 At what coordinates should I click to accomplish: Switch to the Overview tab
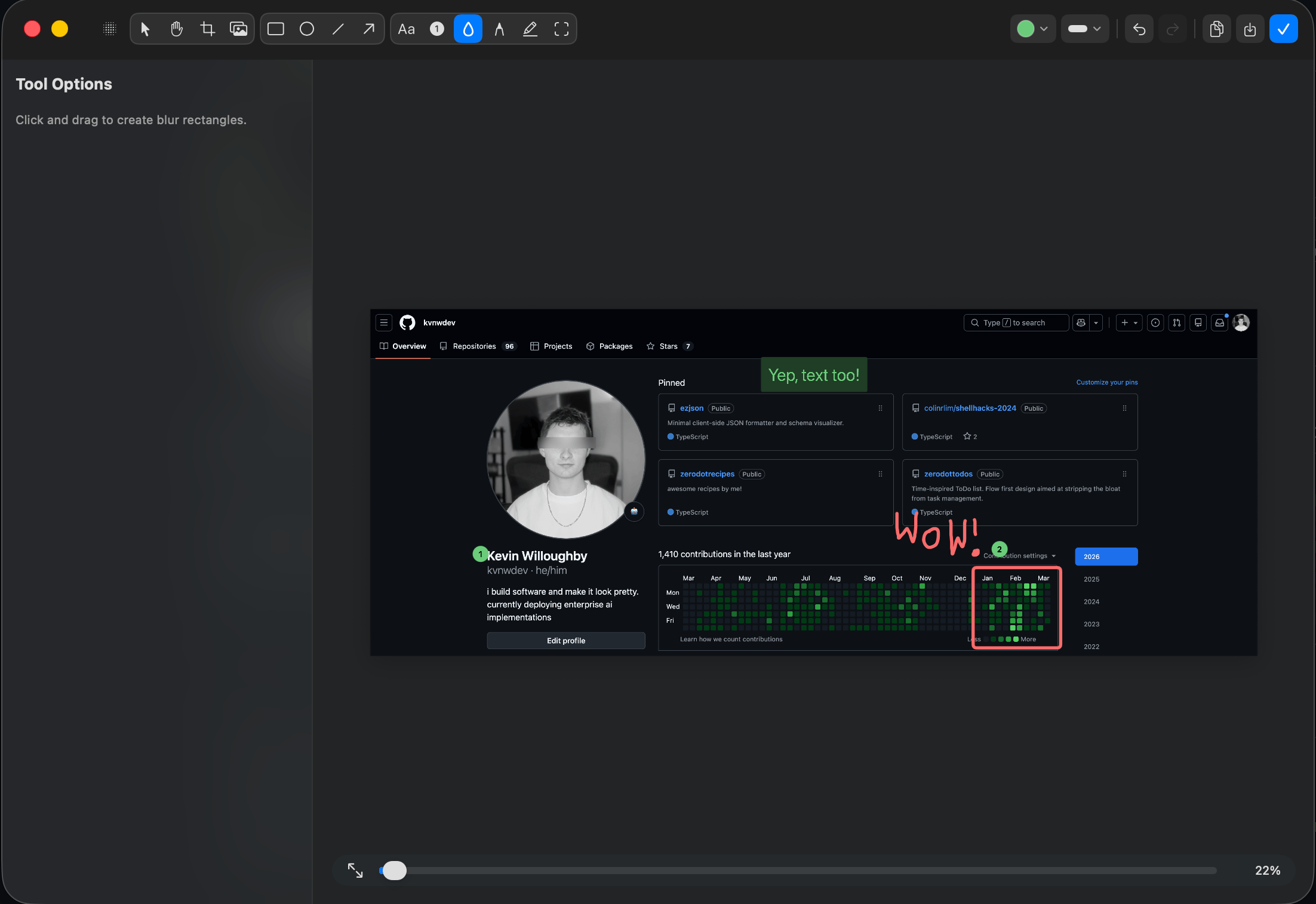[x=403, y=346]
